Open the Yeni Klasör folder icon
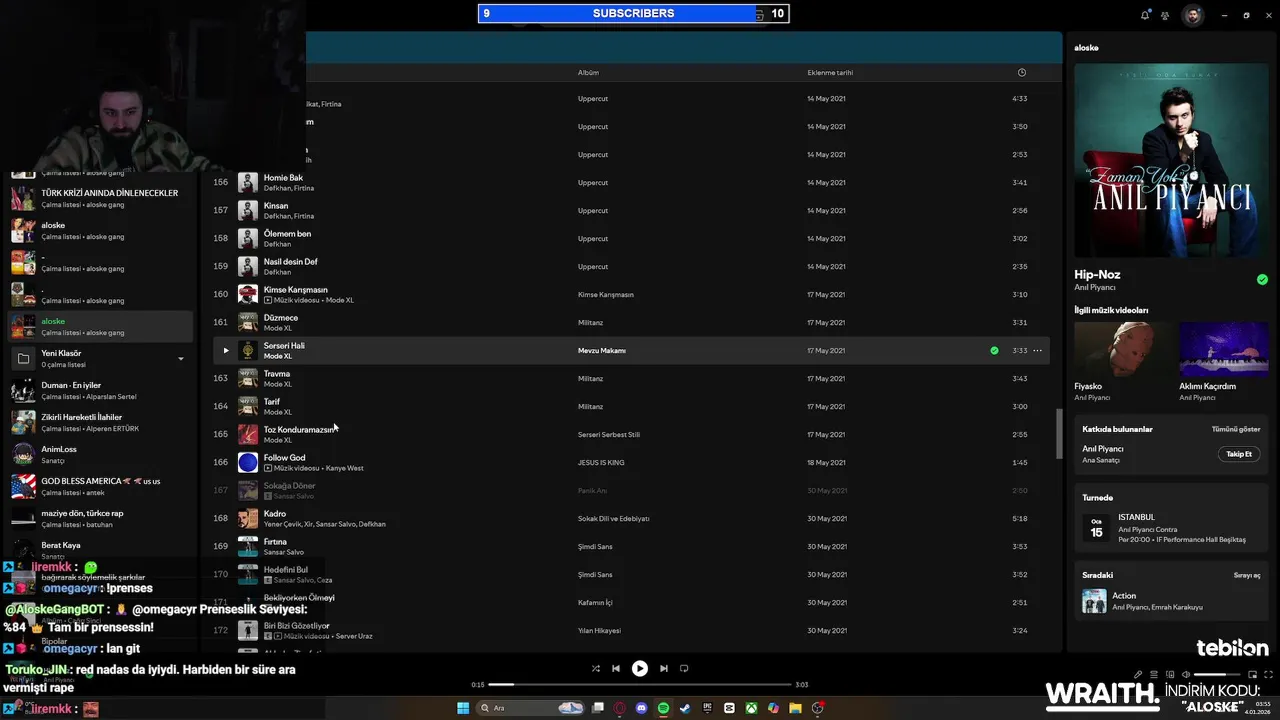 click(23, 358)
